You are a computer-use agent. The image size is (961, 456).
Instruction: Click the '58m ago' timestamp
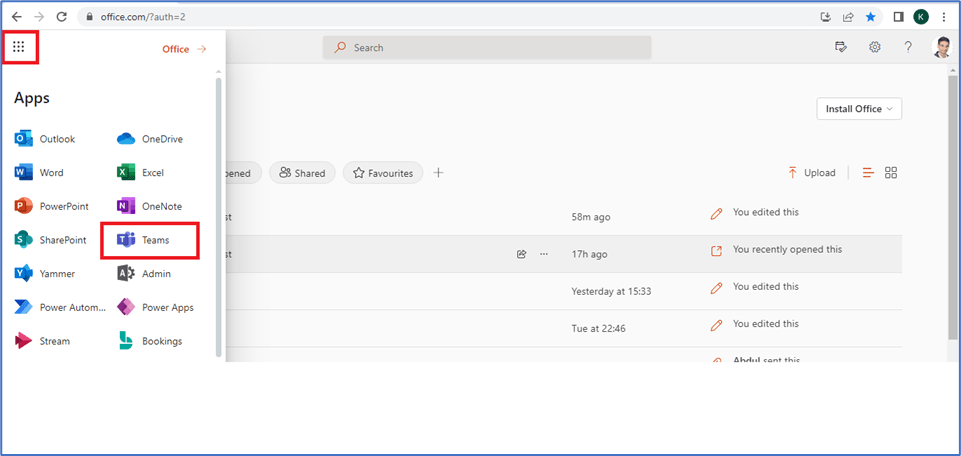point(590,217)
